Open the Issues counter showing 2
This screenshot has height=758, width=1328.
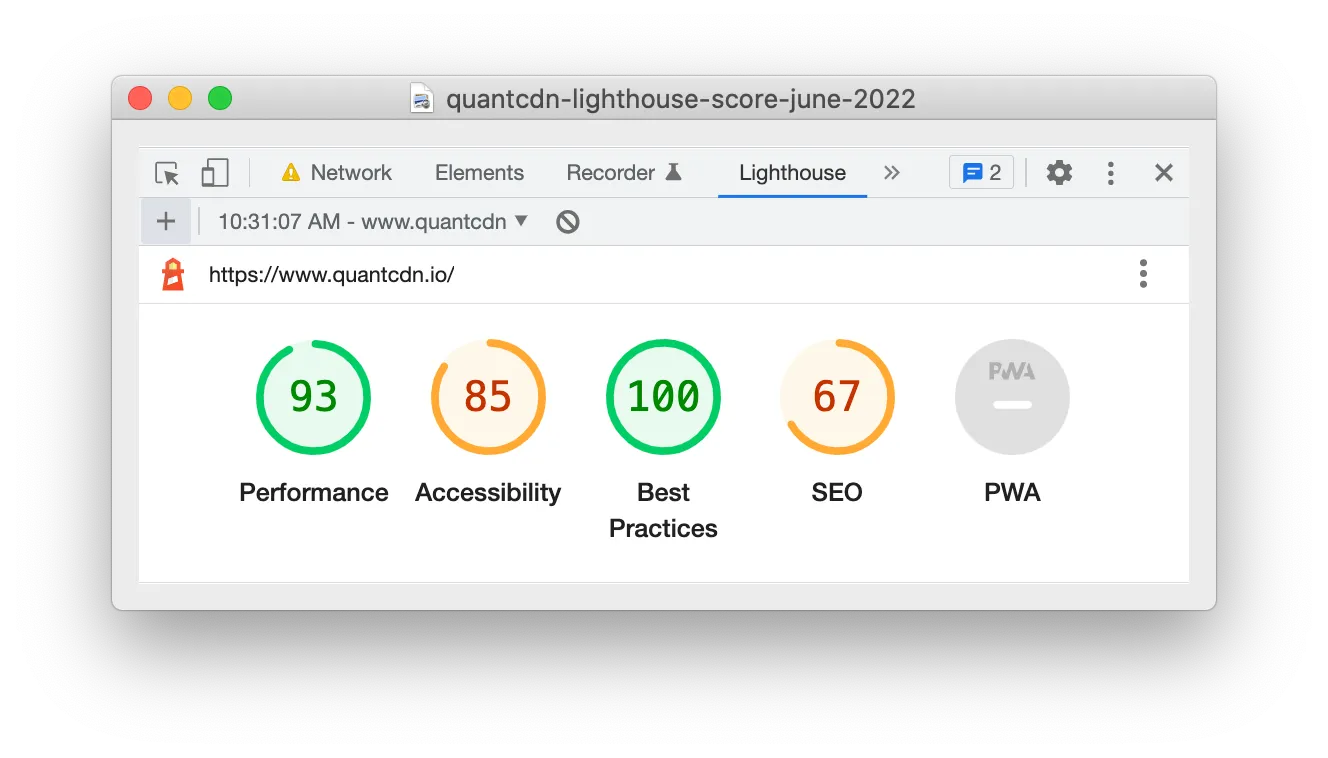tap(981, 172)
